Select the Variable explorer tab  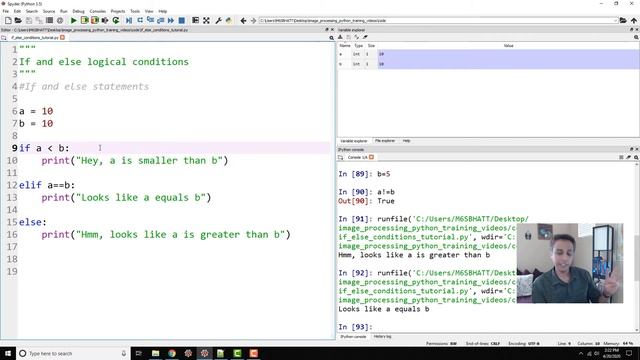coord(353,141)
